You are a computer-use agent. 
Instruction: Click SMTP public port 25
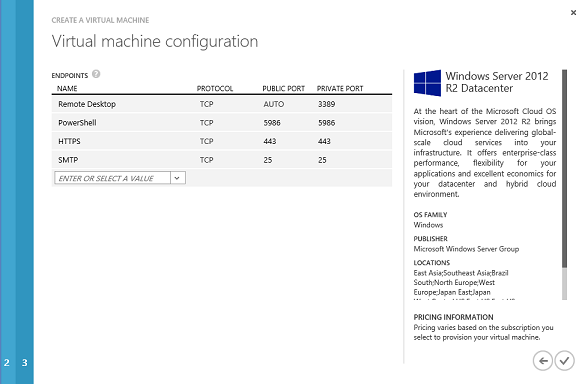coord(268,160)
